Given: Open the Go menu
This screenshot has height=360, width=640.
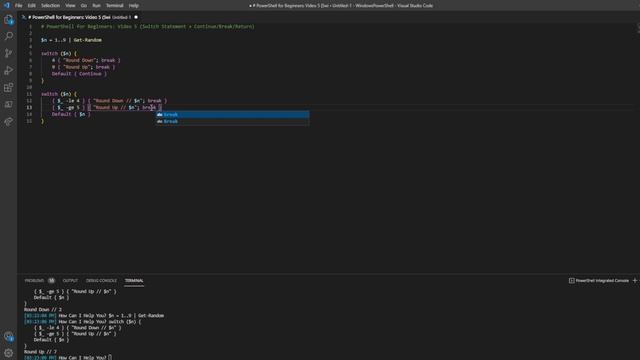Looking at the screenshot, I should [84, 6].
